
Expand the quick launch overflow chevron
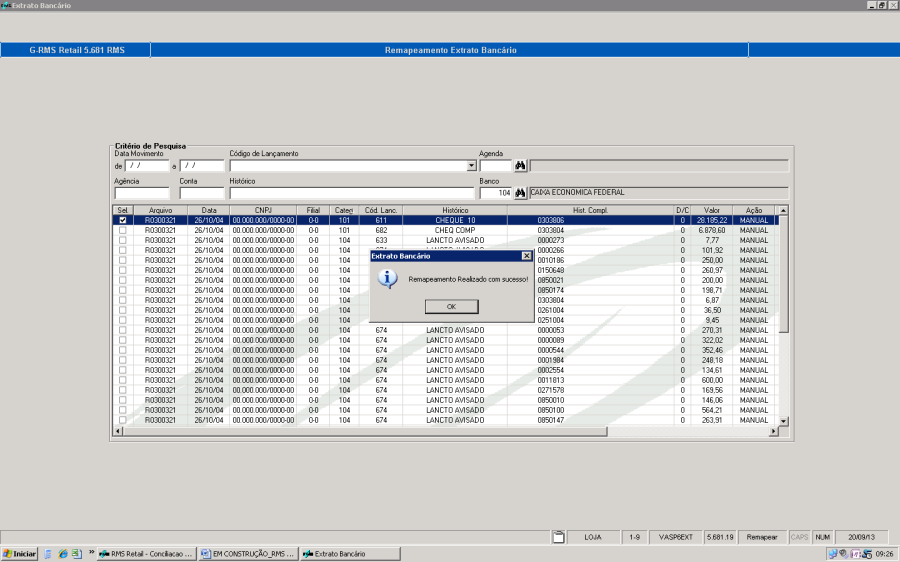(91, 553)
